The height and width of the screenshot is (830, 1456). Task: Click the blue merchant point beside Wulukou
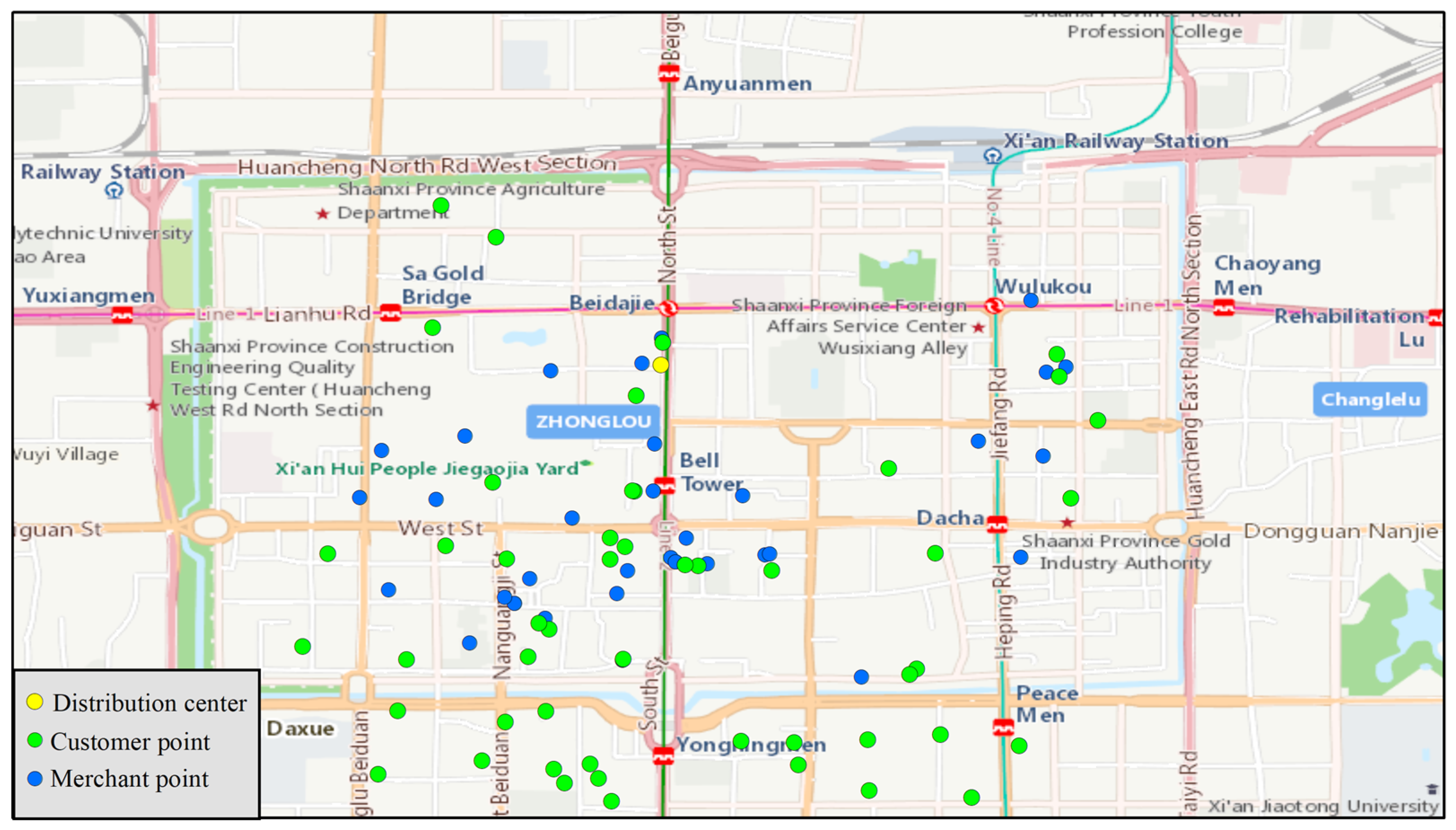coord(1030,300)
